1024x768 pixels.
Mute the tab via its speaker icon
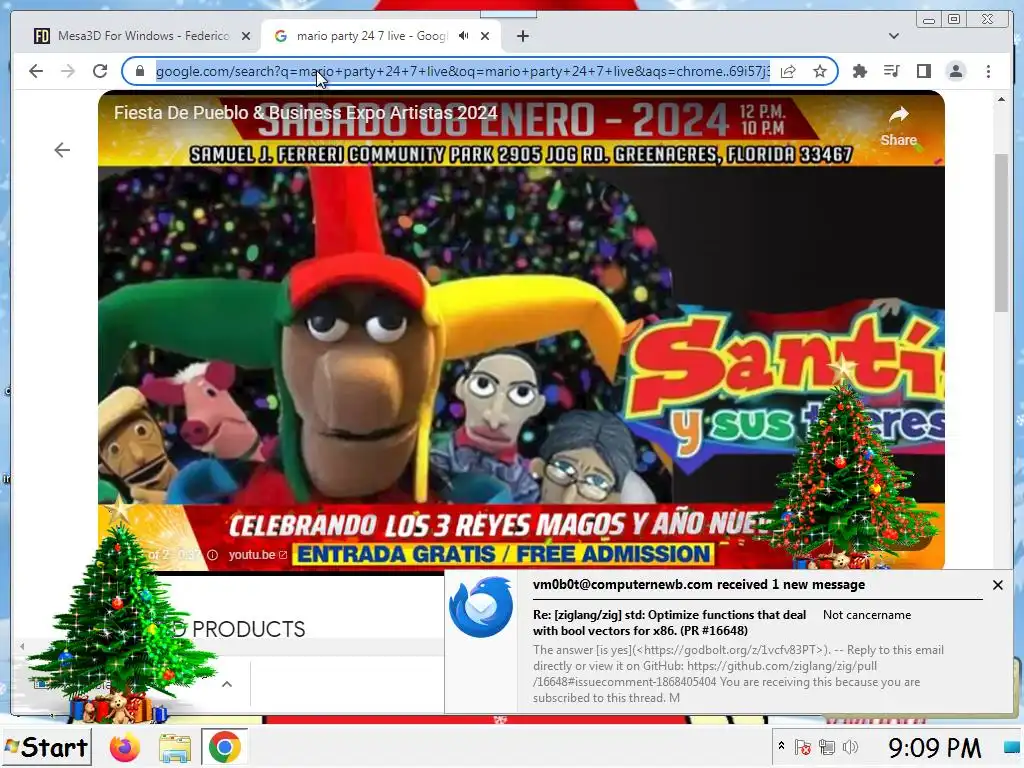coord(464,36)
